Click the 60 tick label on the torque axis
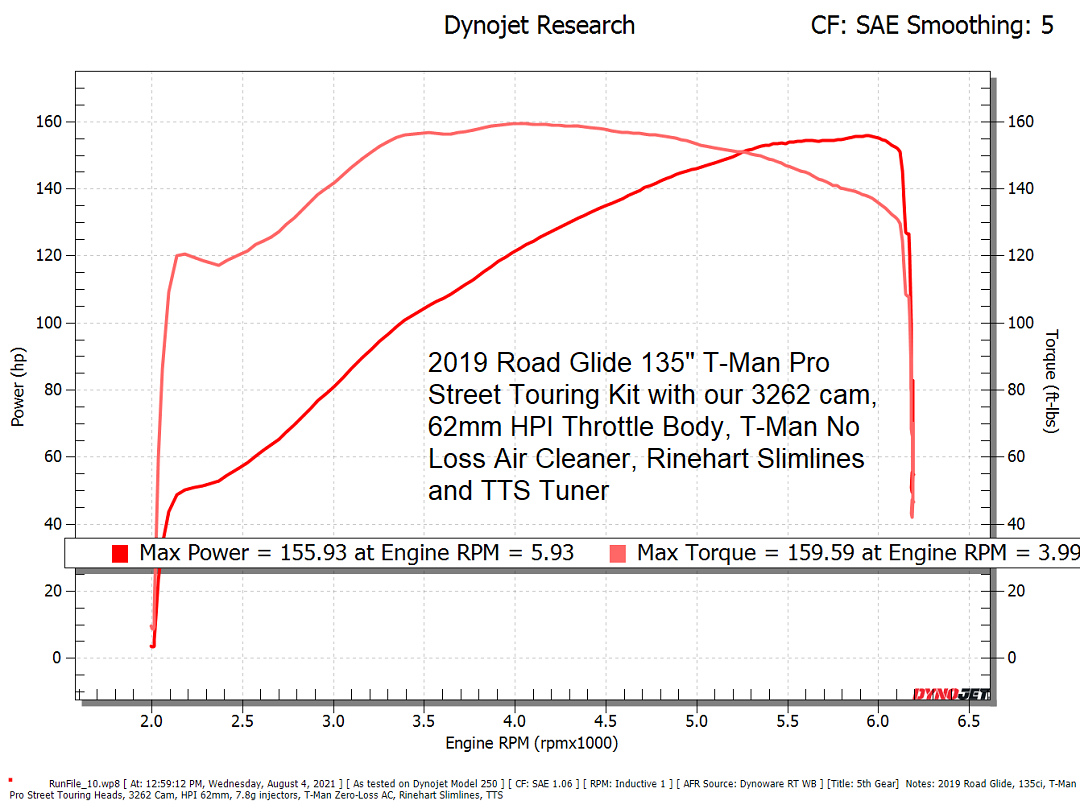This screenshot has width=1080, height=809. [1016, 456]
